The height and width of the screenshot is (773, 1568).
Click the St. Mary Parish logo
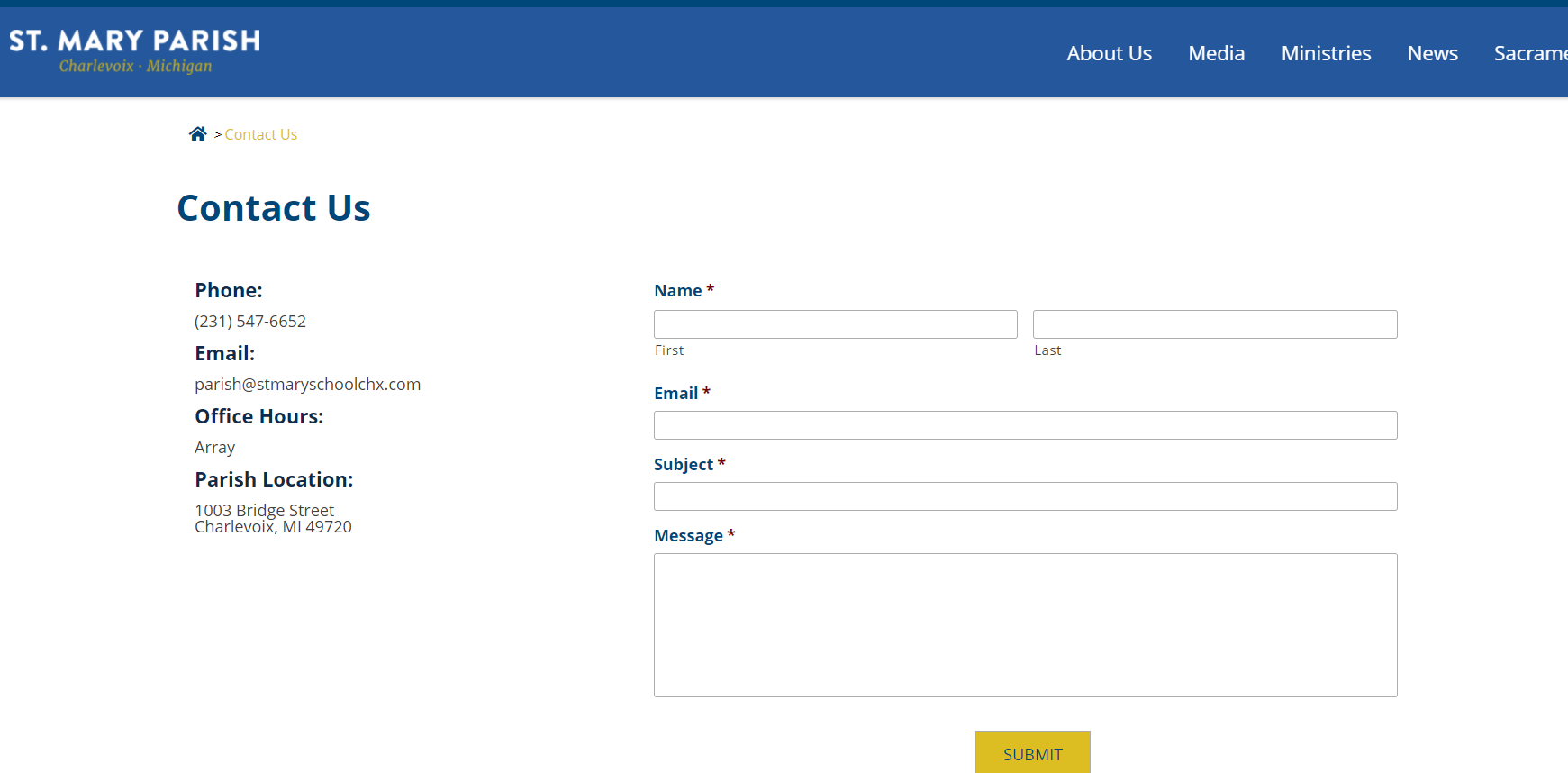[134, 51]
